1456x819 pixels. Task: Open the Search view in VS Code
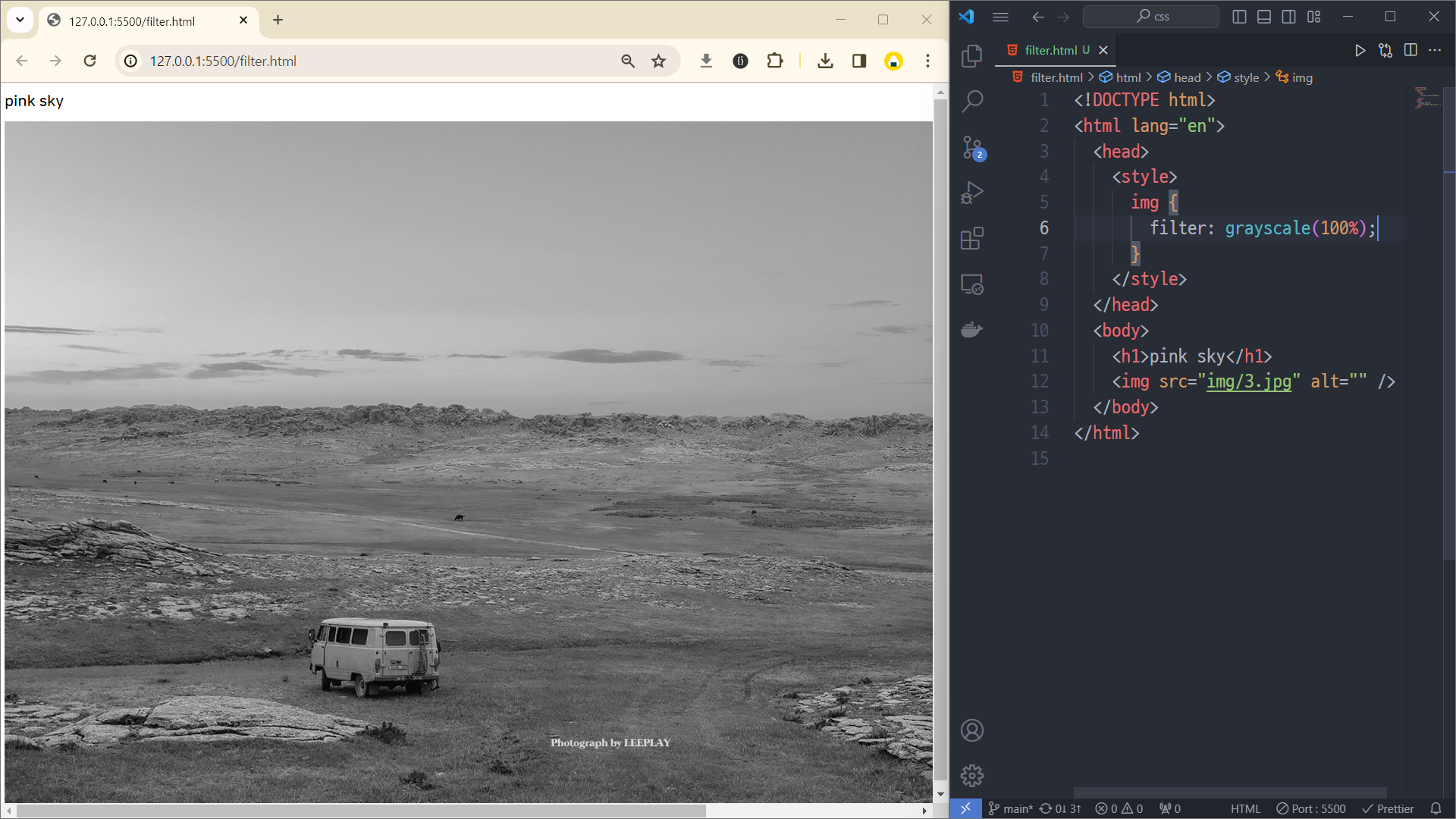(971, 101)
